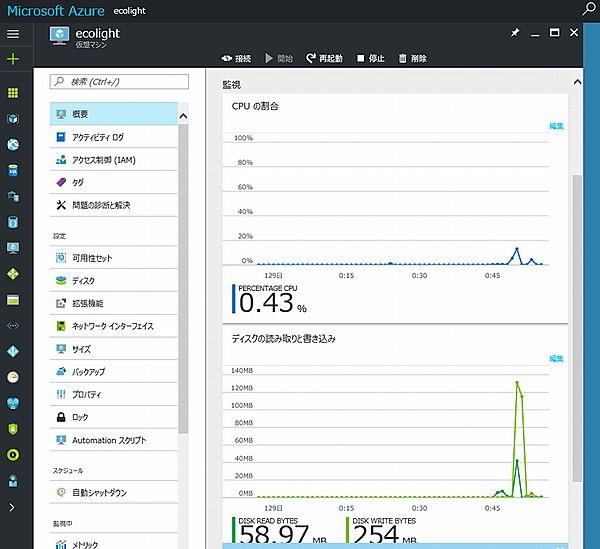Open All resources grid icon in sidebar

click(13, 93)
